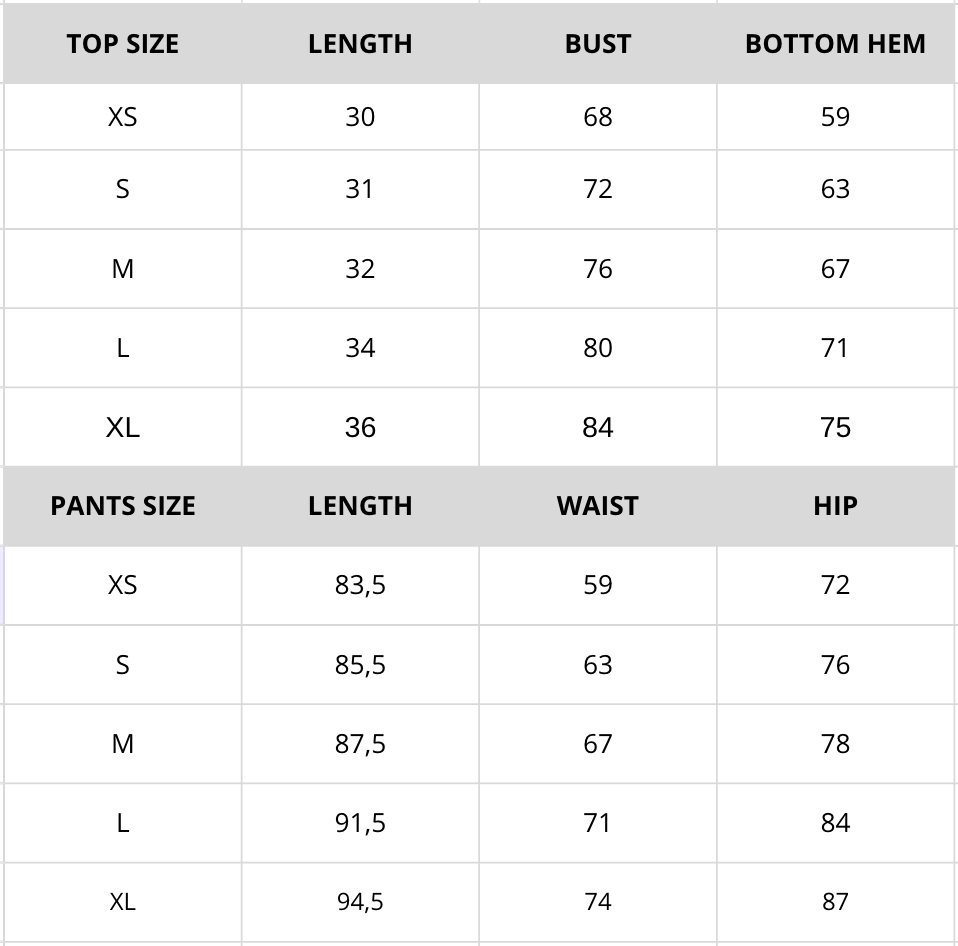
Task: Click hip value 78 for size M
Action: (x=835, y=744)
